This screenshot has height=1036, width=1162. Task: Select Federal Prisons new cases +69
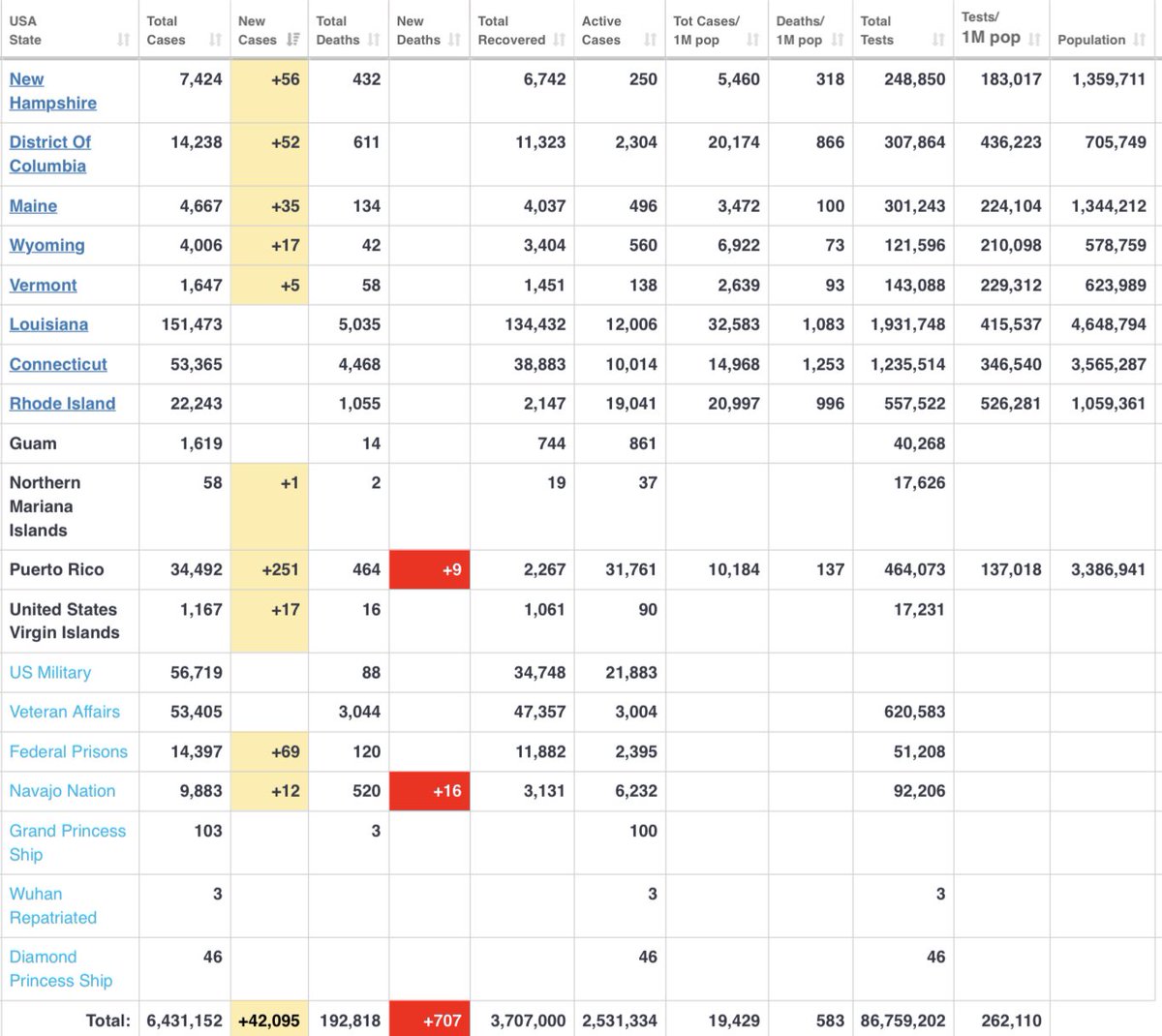(269, 751)
